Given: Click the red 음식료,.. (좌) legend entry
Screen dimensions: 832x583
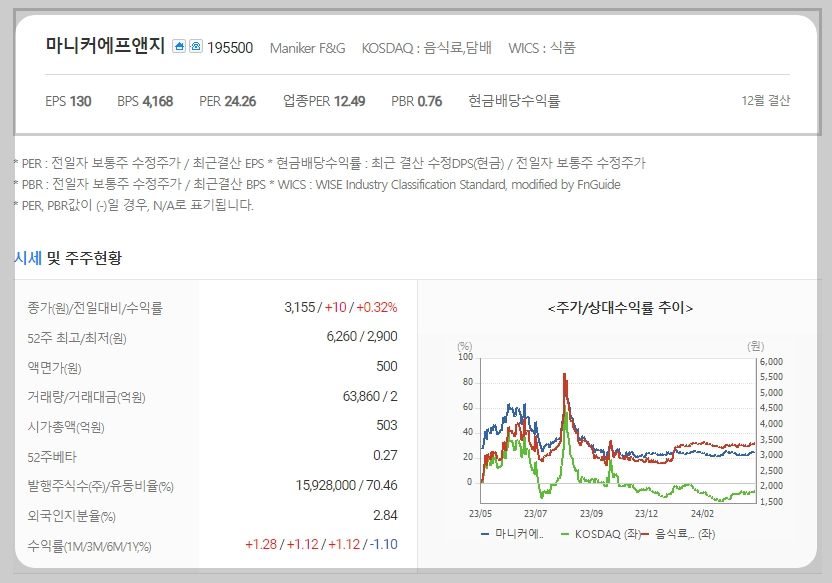Looking at the screenshot, I should point(679,534).
